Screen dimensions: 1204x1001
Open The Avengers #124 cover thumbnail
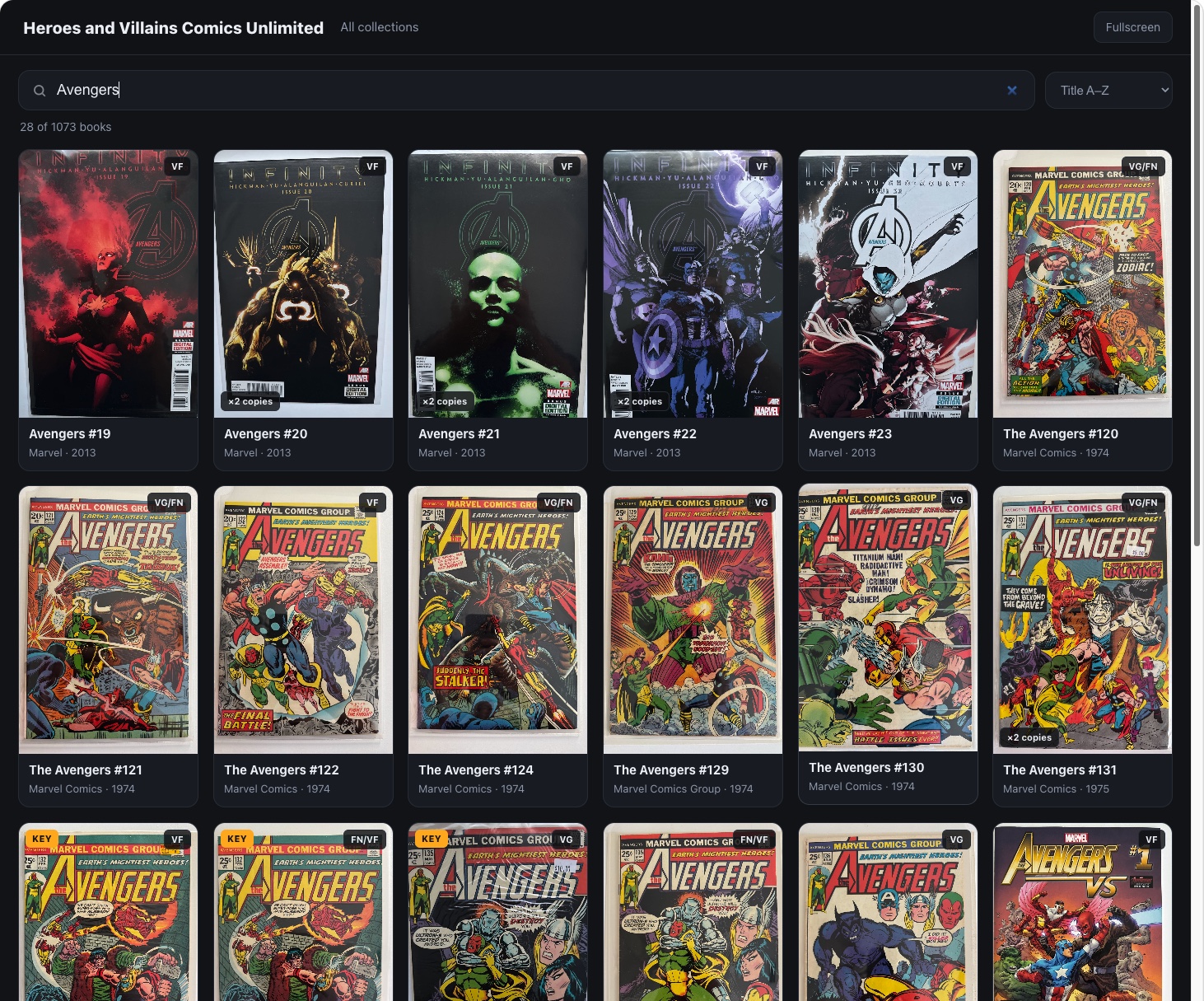click(498, 620)
